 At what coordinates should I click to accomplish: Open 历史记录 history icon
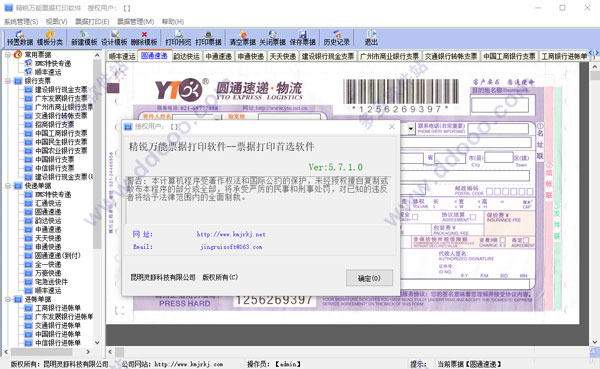337,38
